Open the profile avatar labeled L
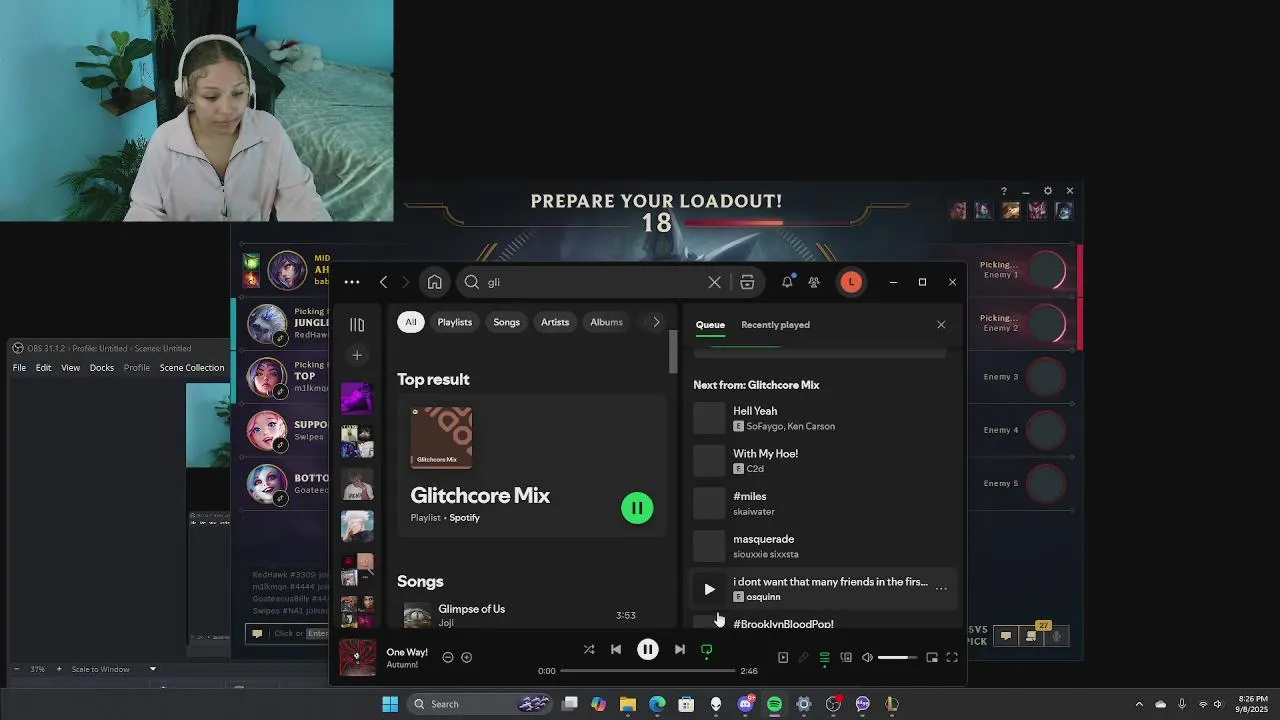 tap(851, 282)
